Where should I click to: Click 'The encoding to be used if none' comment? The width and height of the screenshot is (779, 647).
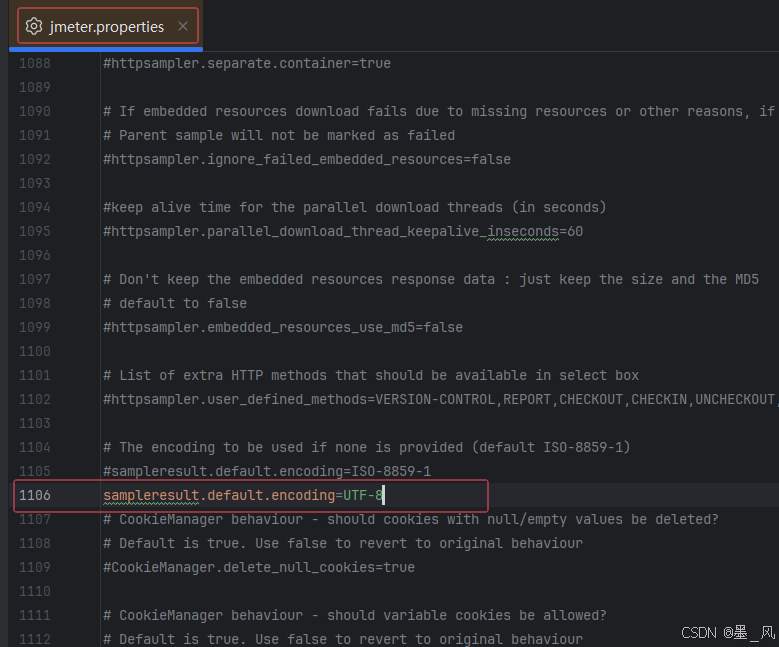[x=367, y=447]
